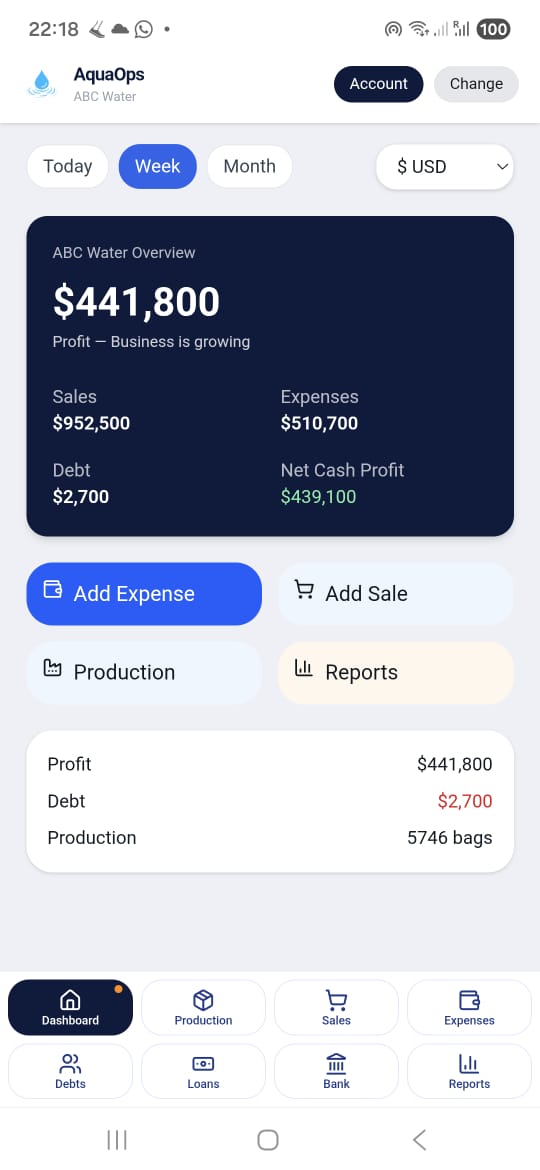The height and width of the screenshot is (1170, 540).
Task: Tap the Change button
Action: point(476,84)
